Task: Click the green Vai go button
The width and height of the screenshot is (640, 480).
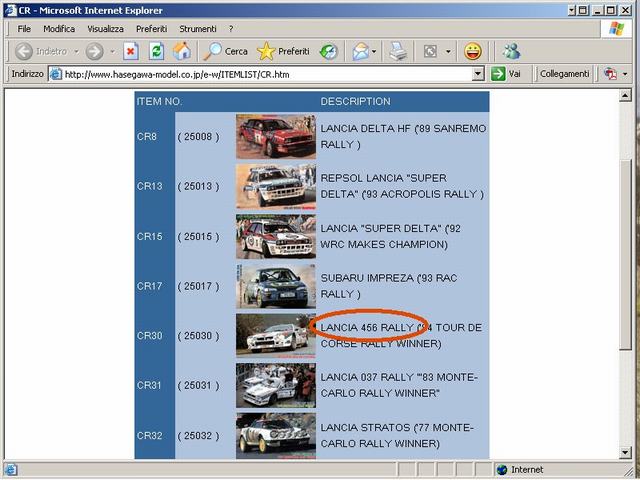Action: tap(507, 74)
